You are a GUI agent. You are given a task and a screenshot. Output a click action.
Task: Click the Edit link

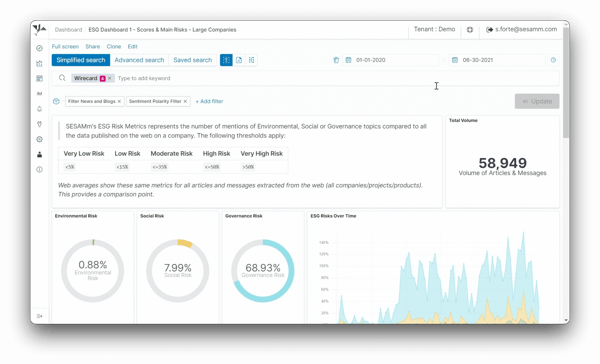pos(132,47)
